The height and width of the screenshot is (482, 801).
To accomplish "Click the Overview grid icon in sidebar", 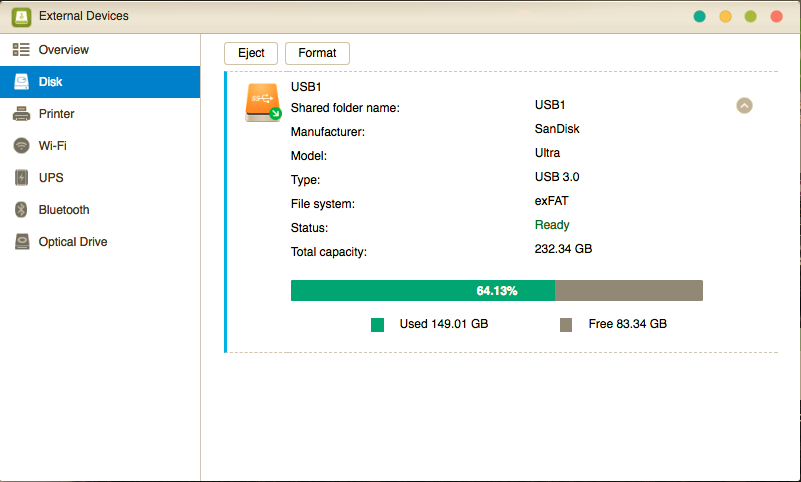I will [x=21, y=50].
